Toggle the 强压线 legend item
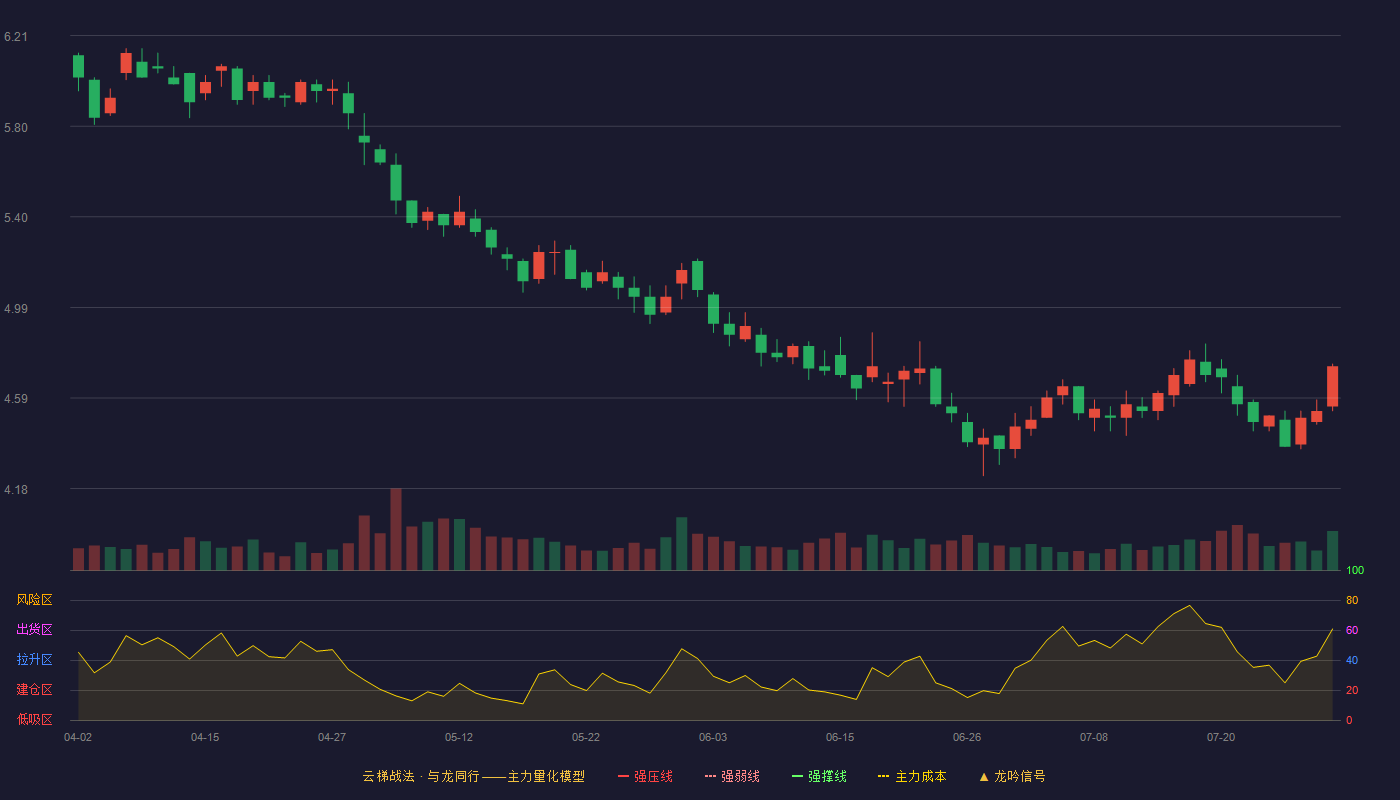This screenshot has height=800, width=1400. (645, 776)
